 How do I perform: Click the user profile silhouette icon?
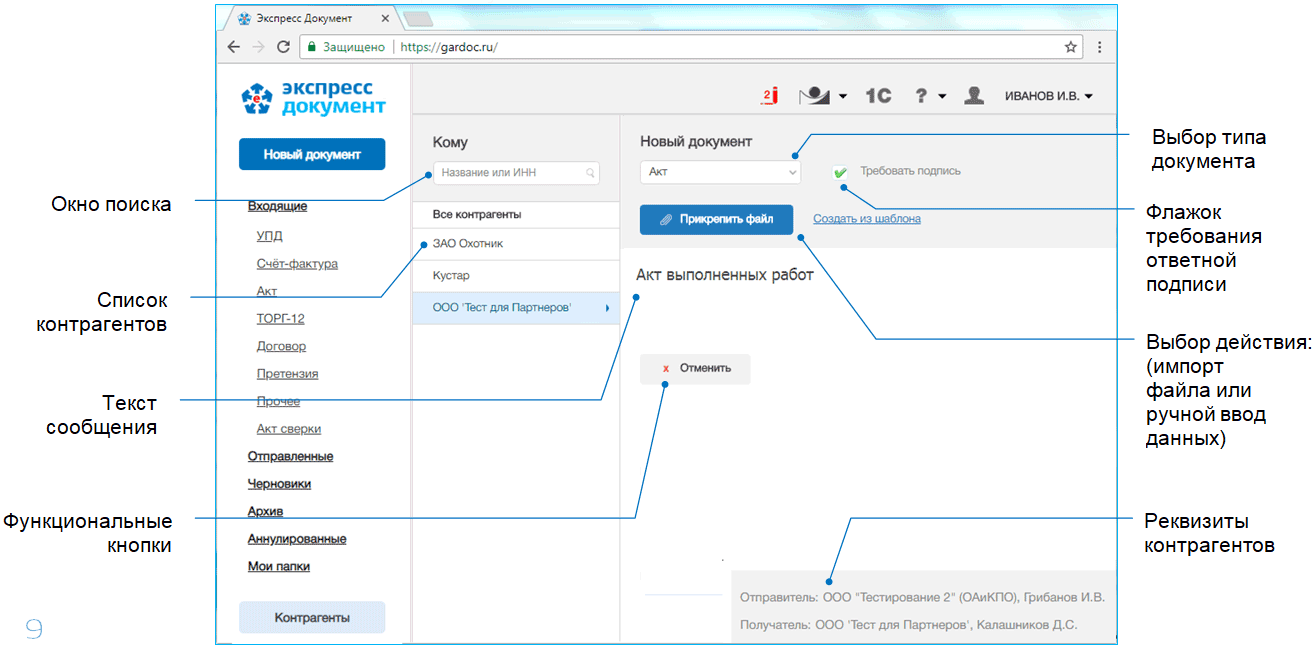coord(974,96)
